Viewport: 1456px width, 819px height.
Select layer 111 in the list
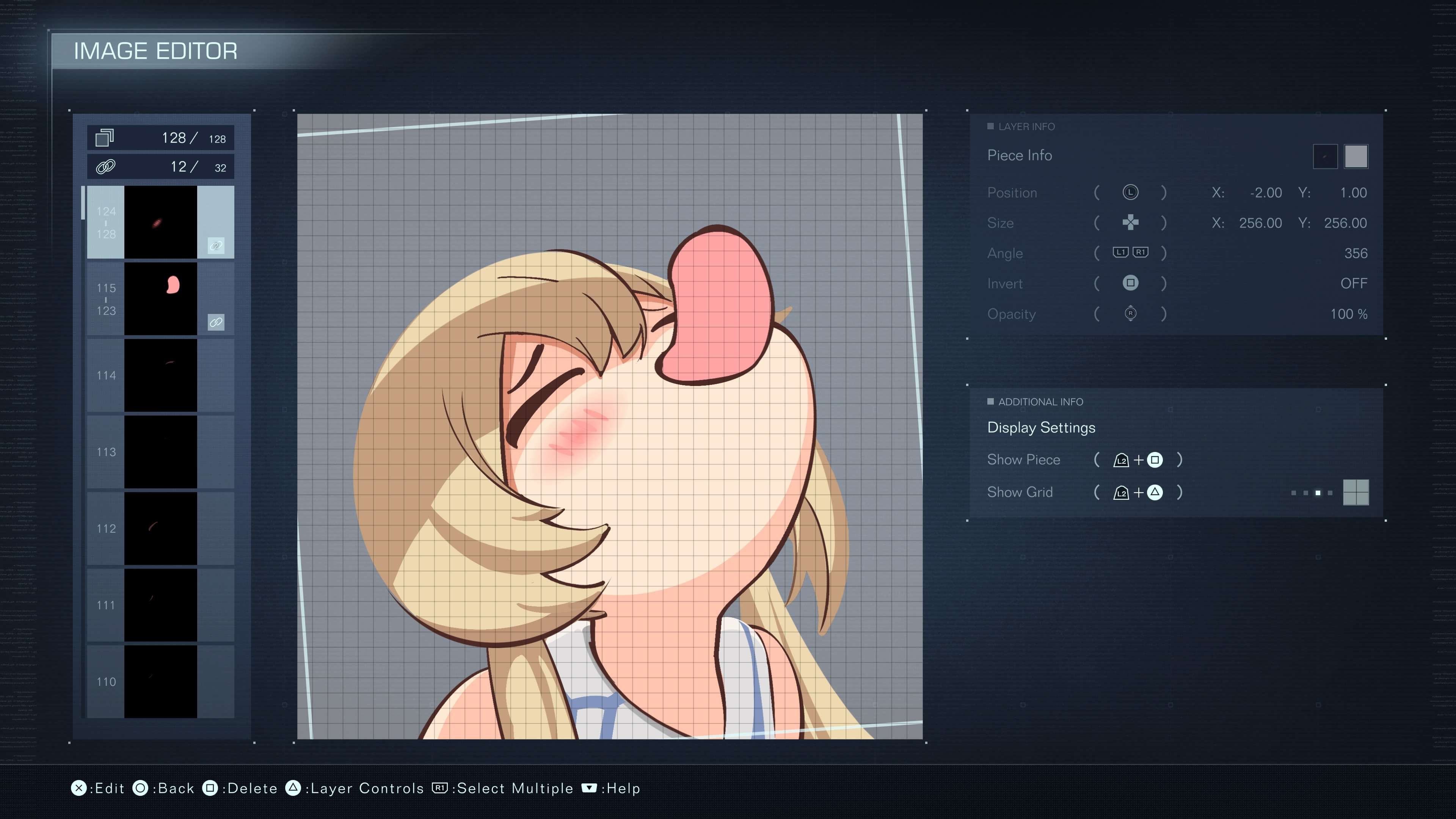click(160, 606)
